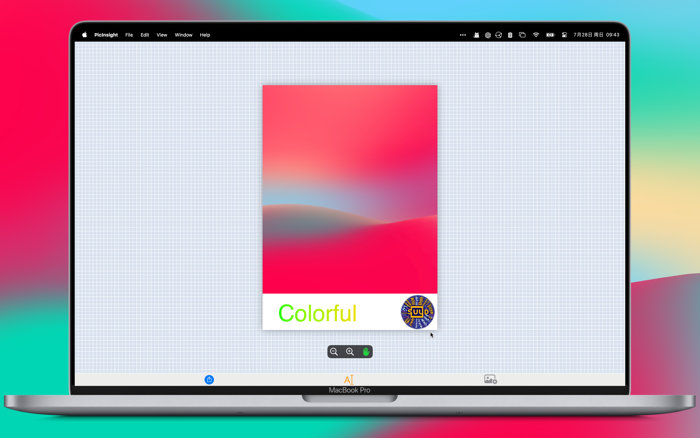Open the Apple menu
This screenshot has height=438, width=700.
click(x=84, y=35)
